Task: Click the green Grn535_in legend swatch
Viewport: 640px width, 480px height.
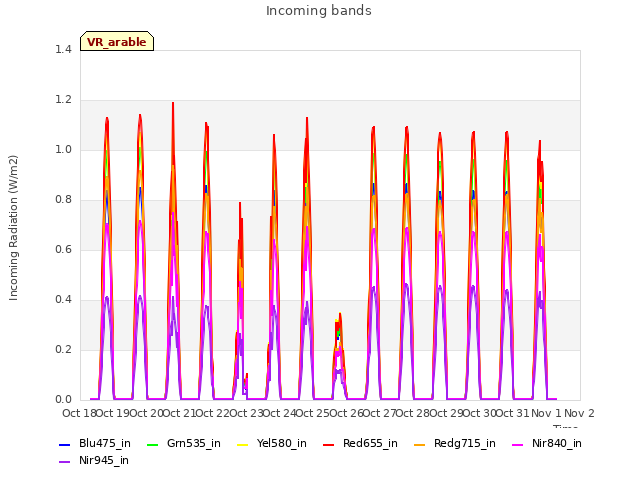Action: pos(152,444)
